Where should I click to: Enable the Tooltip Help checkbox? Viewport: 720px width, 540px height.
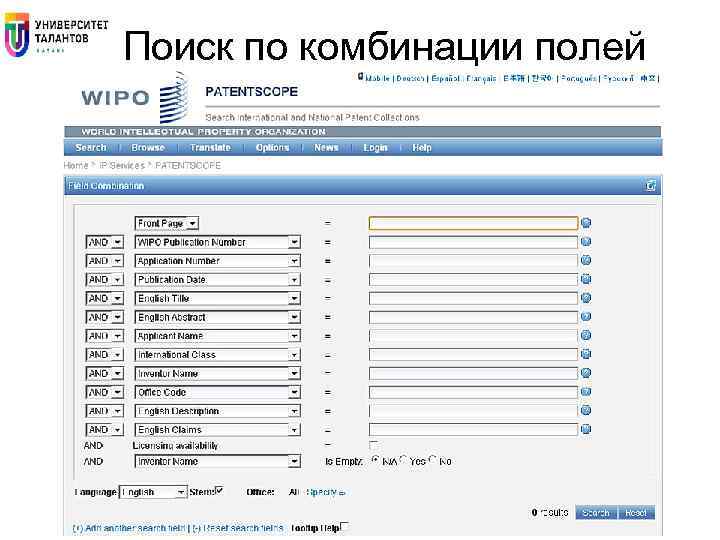(344, 526)
